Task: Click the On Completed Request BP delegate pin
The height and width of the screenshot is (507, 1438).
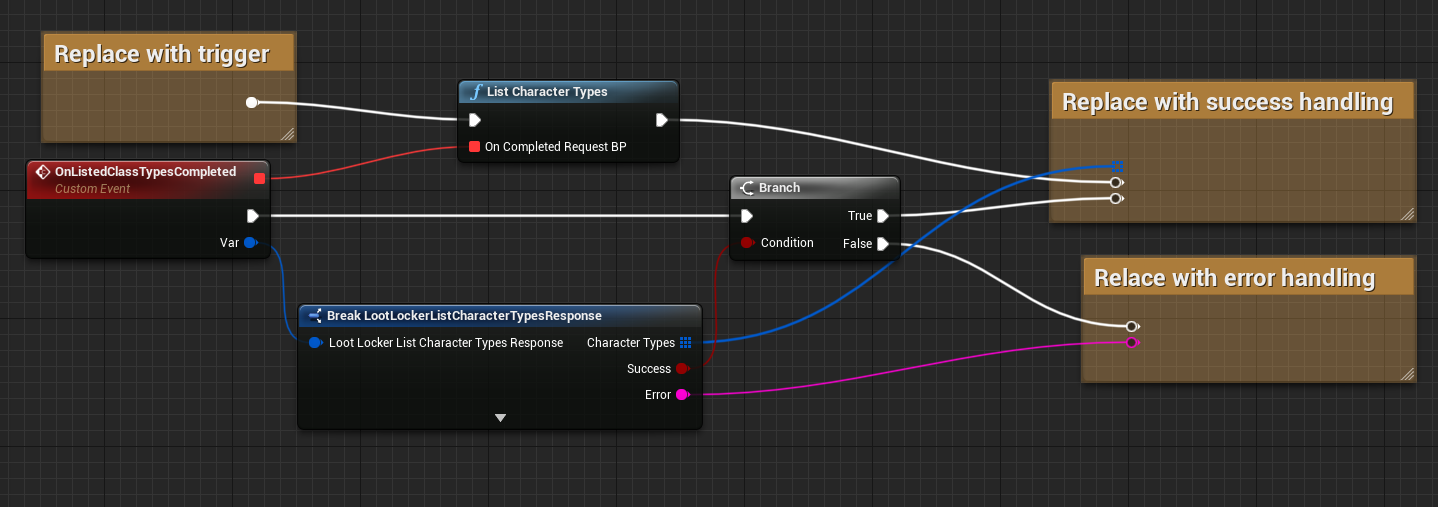Action: pyautogui.click(x=474, y=147)
